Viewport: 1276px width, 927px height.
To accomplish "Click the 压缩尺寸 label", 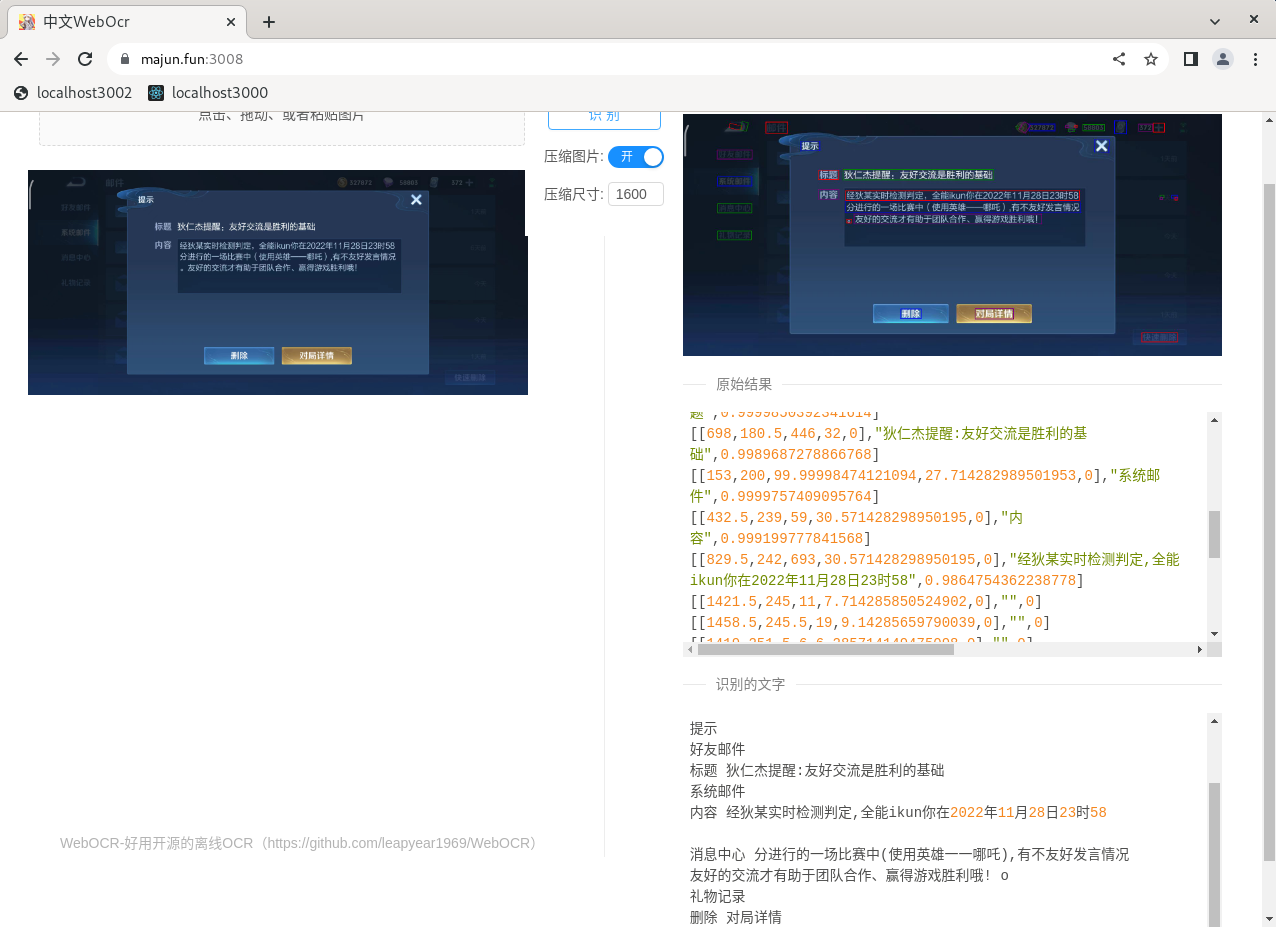I will pos(572,194).
